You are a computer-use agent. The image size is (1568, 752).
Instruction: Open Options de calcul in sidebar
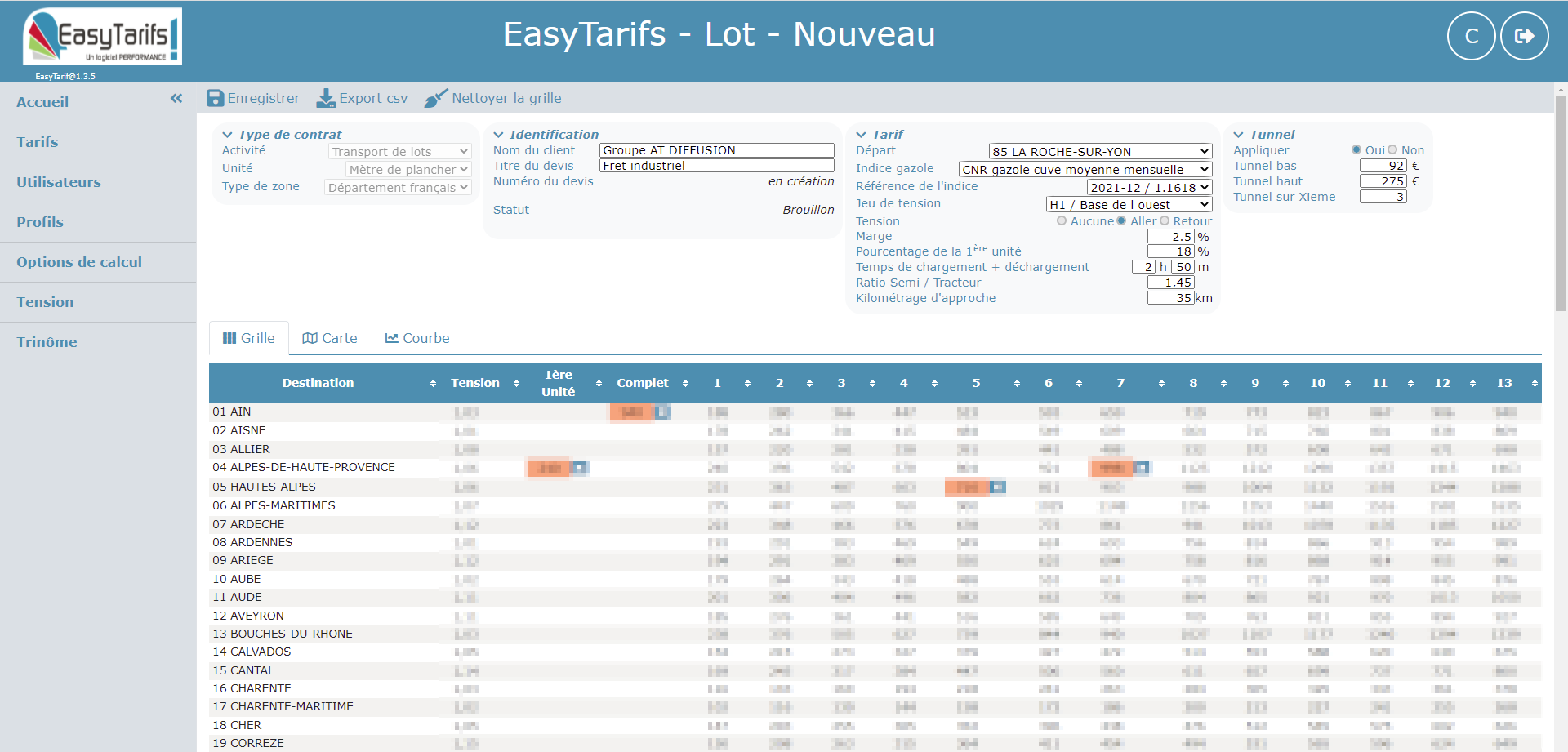(x=79, y=262)
